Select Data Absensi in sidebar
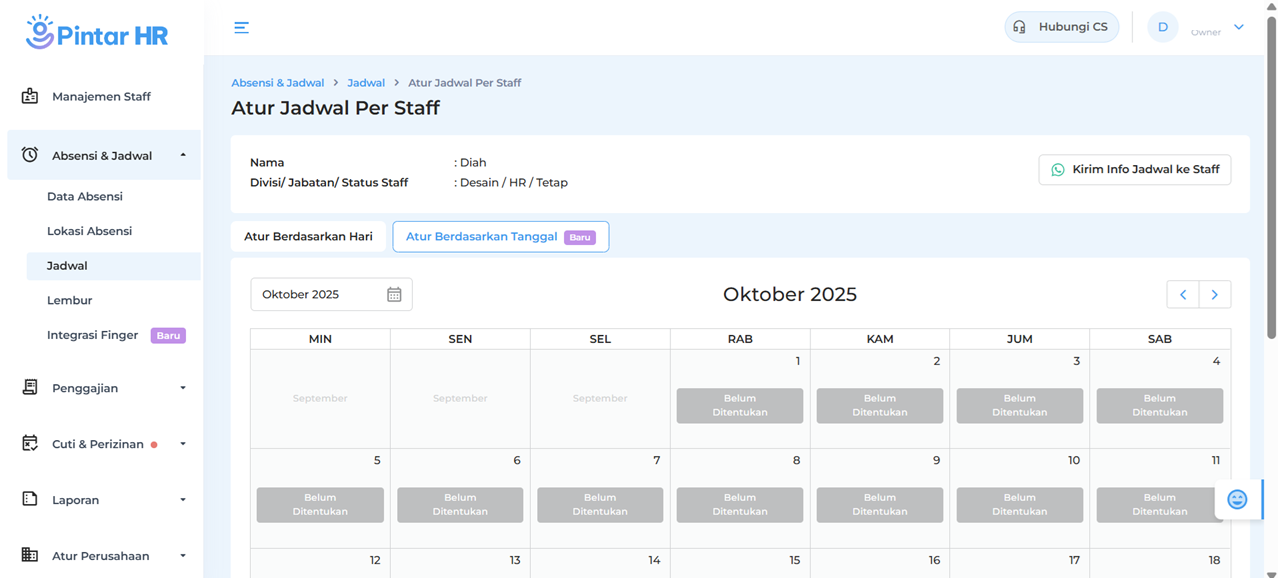Image resolution: width=1278 pixels, height=578 pixels. pyautogui.click(x=85, y=197)
